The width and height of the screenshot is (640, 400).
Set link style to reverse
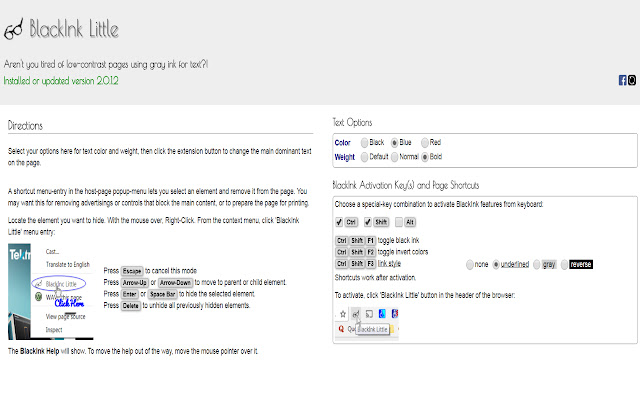pyautogui.click(x=564, y=264)
